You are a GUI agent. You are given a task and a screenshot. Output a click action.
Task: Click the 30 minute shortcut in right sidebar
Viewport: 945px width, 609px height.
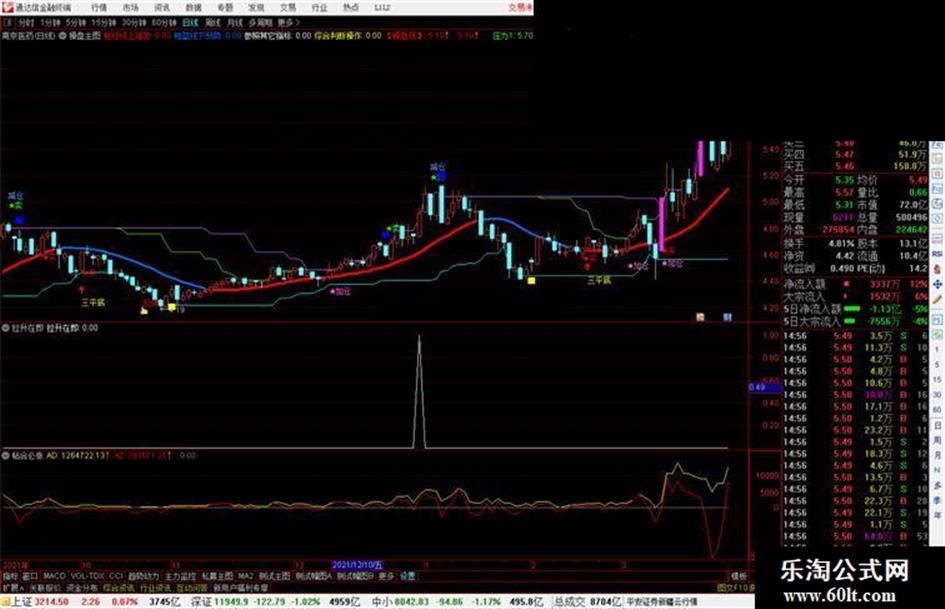937,395
